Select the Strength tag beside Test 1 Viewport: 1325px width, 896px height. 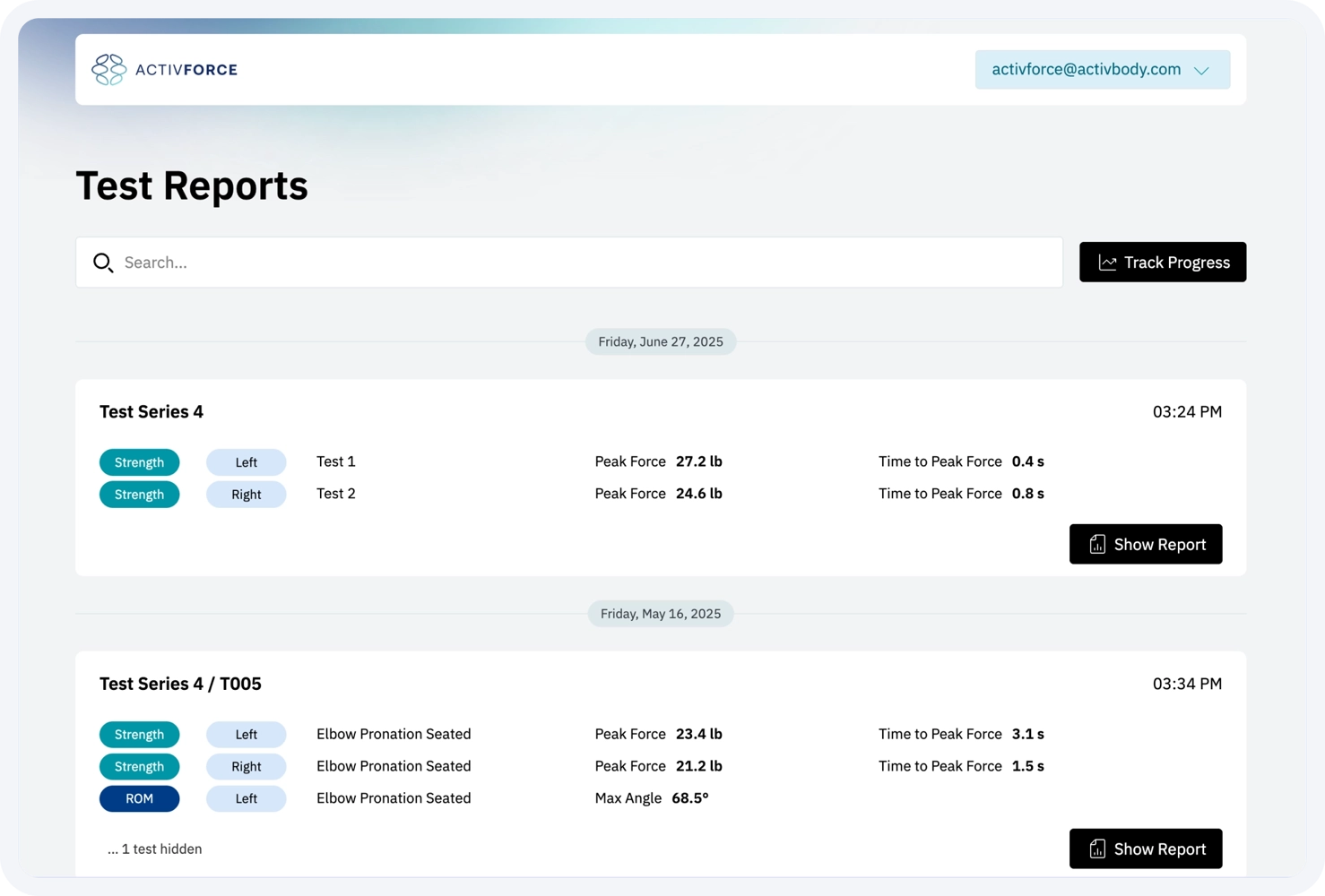tap(139, 462)
